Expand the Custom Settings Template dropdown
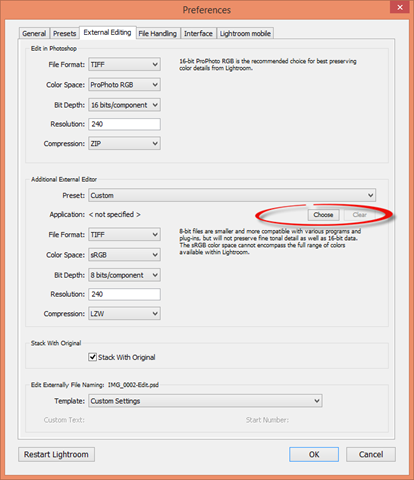Viewport: 414px width, 480px height. coord(205,401)
